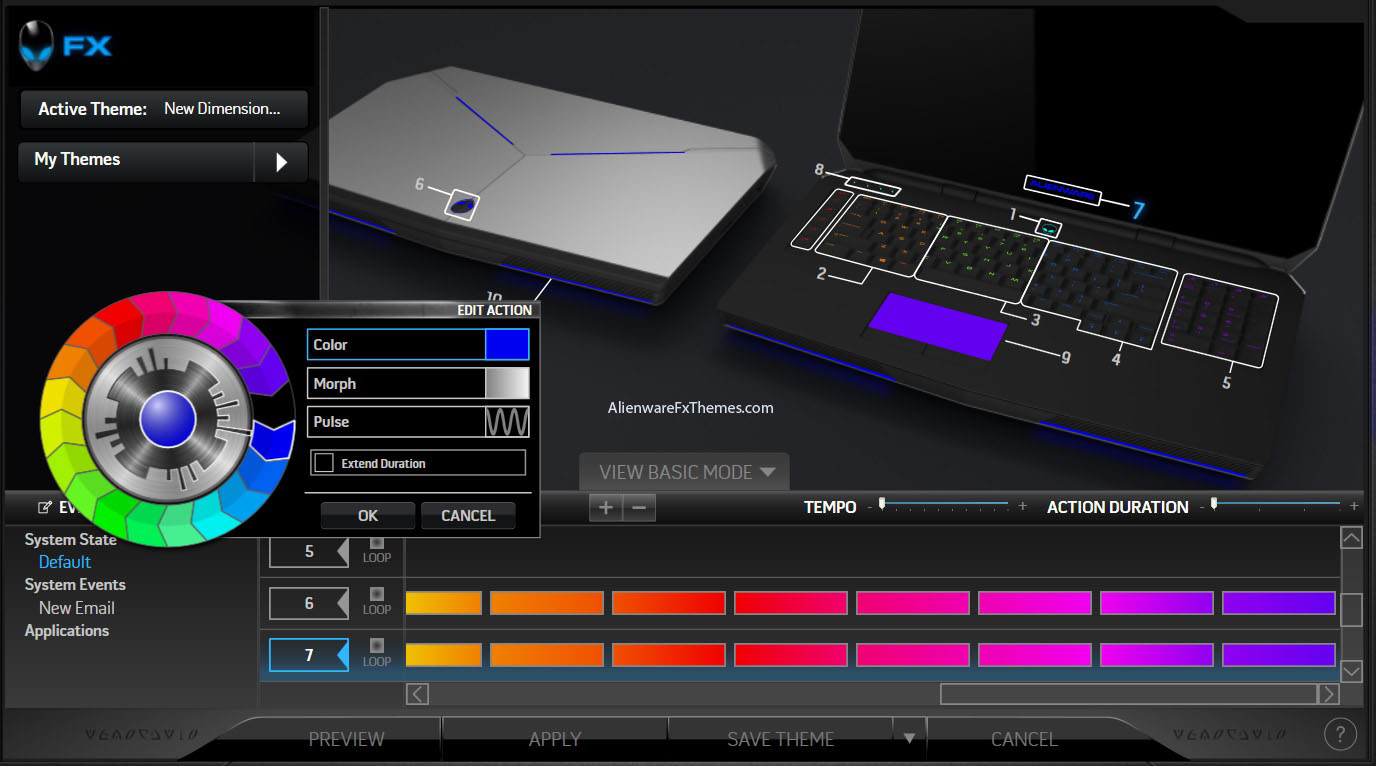
Task: Expand the My Themes arrow
Action: click(281, 162)
